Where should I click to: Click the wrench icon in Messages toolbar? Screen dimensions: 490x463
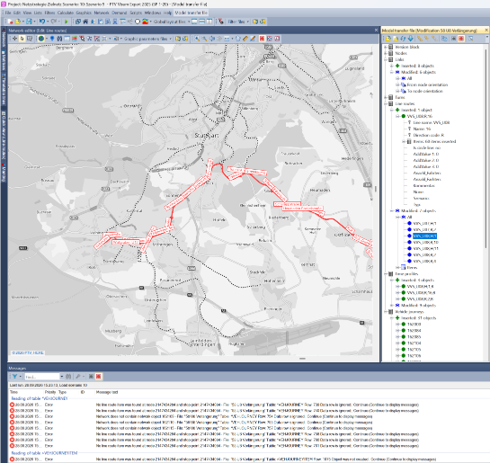pos(78,376)
